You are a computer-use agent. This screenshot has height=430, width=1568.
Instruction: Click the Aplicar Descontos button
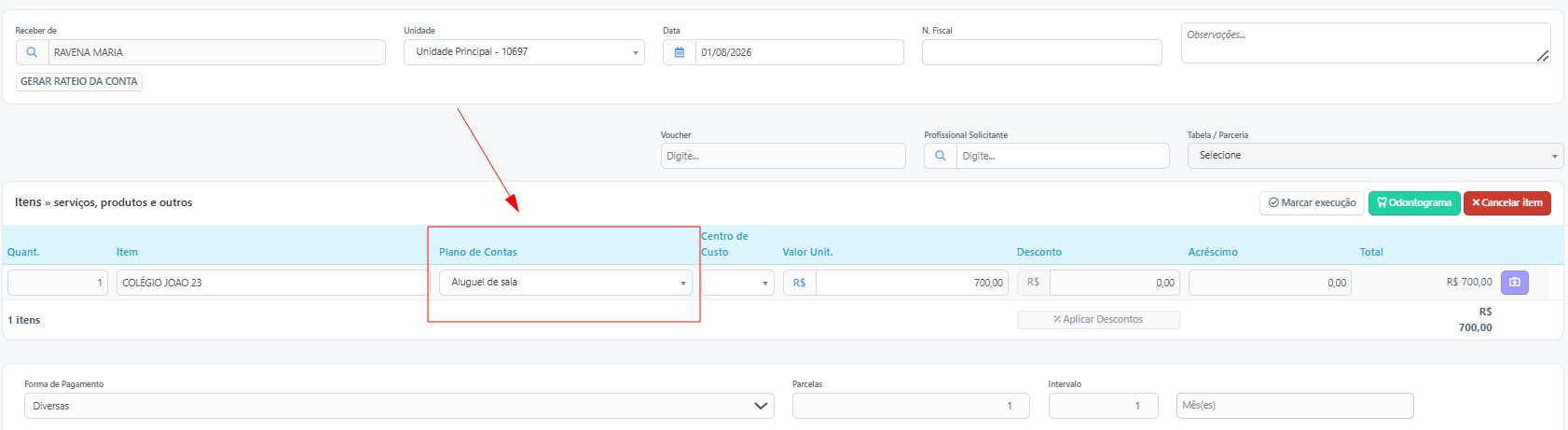[1098, 319]
